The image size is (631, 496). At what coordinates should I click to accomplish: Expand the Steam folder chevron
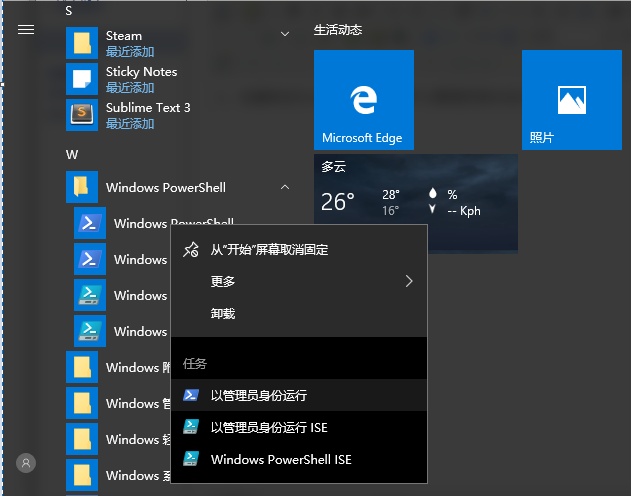coord(285,34)
